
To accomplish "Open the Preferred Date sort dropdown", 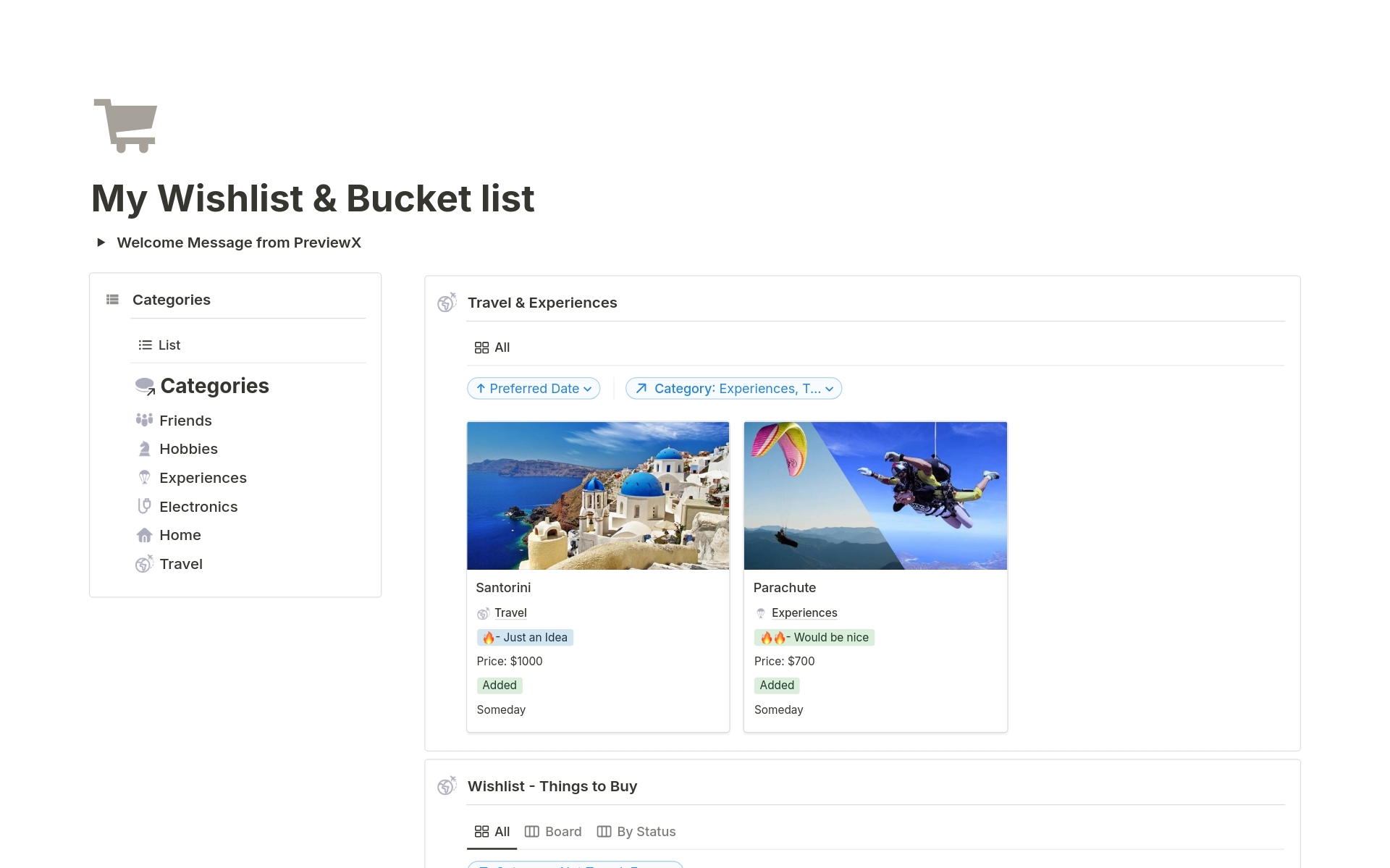I will (534, 389).
